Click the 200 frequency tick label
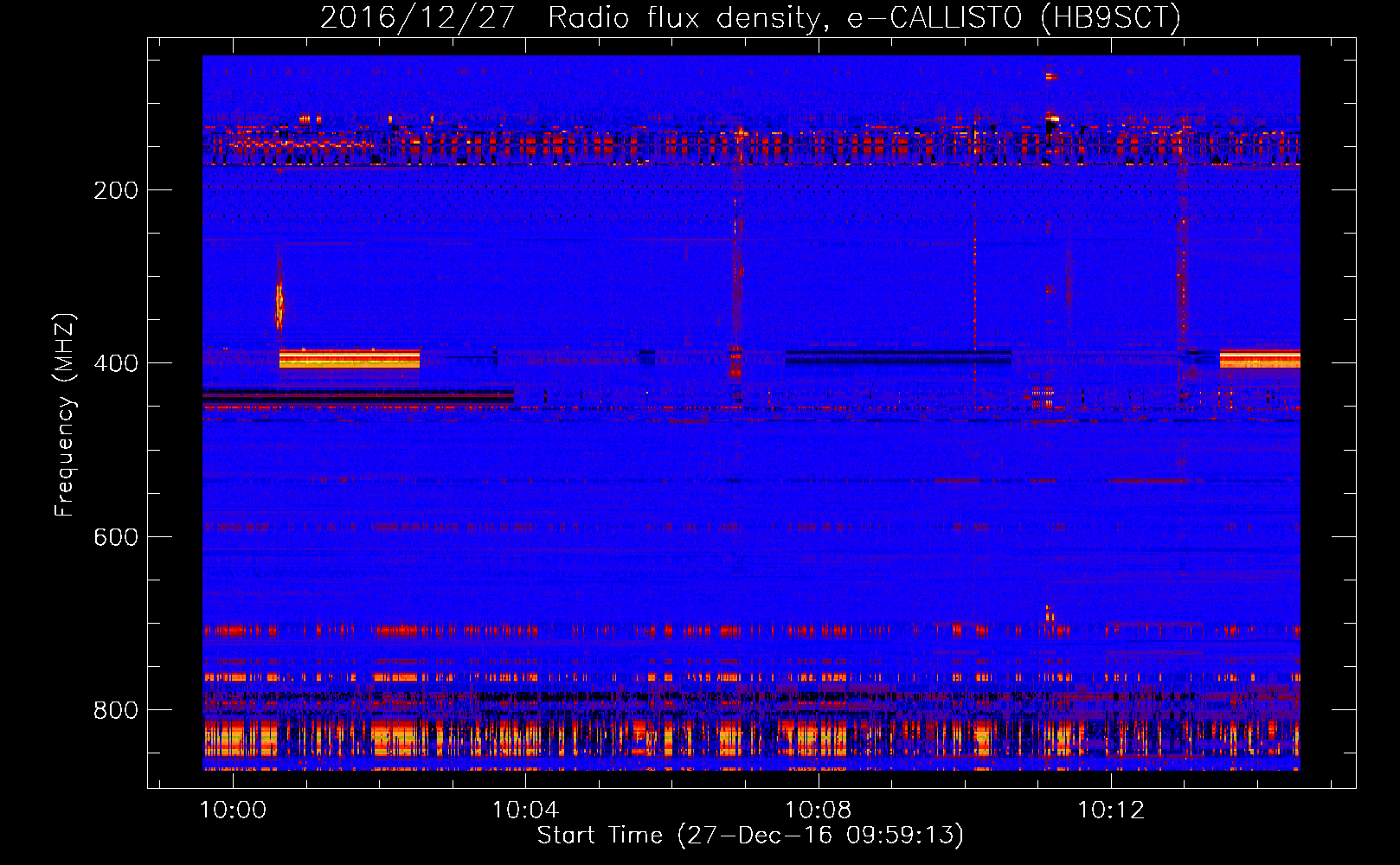The height and width of the screenshot is (865, 1400). [116, 190]
